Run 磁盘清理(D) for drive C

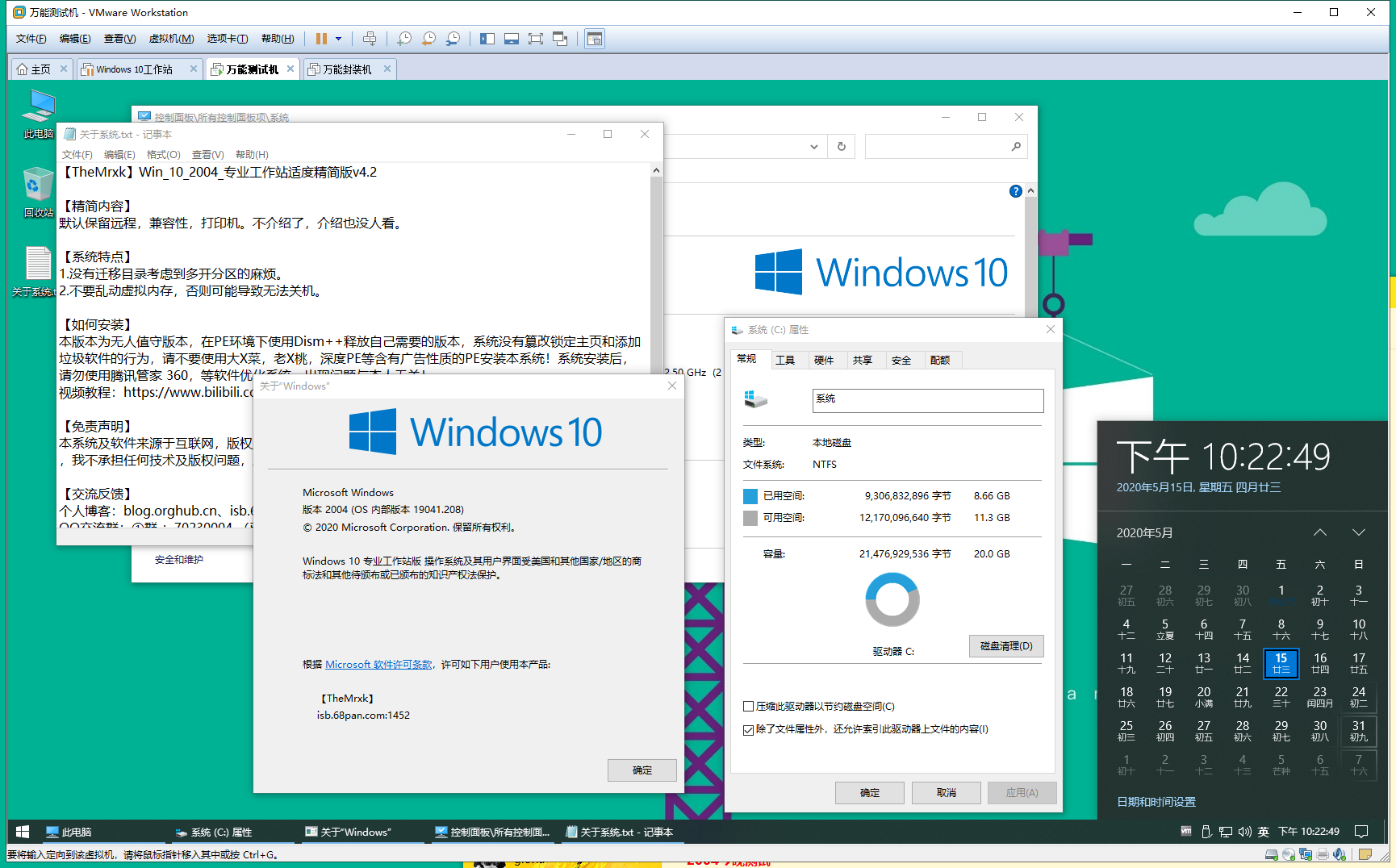[1005, 646]
